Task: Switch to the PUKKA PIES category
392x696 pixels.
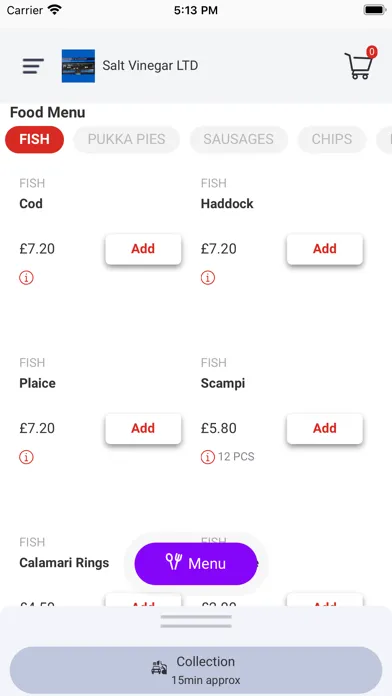Action: coord(127,139)
